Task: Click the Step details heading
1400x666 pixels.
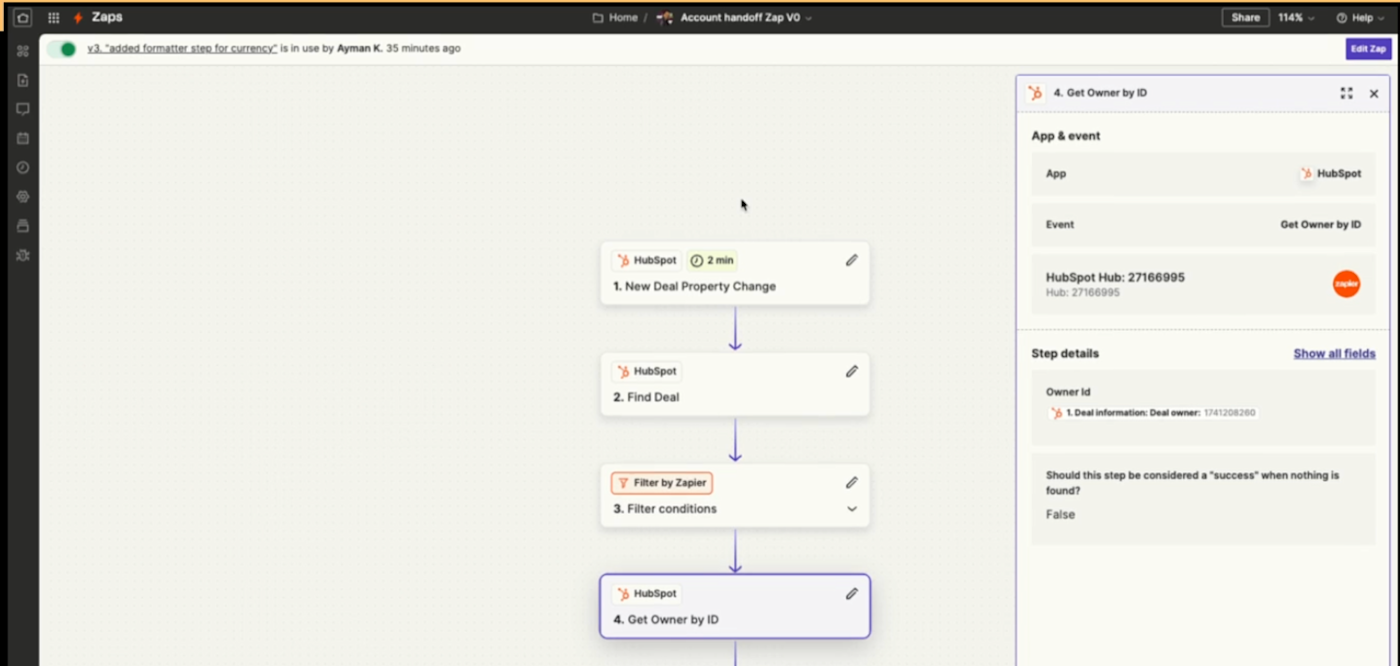Action: tap(1065, 354)
